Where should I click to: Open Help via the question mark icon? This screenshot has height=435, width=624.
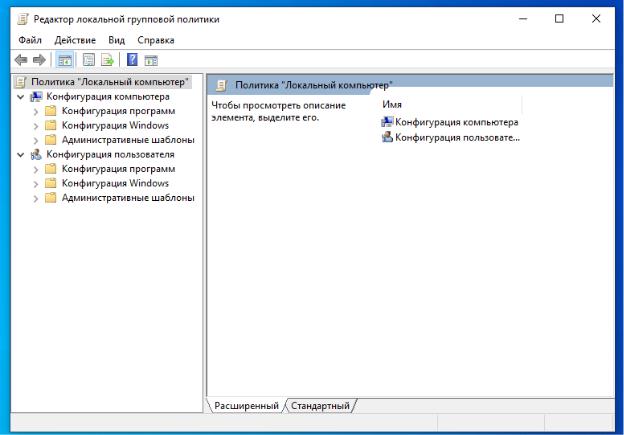(x=132, y=60)
